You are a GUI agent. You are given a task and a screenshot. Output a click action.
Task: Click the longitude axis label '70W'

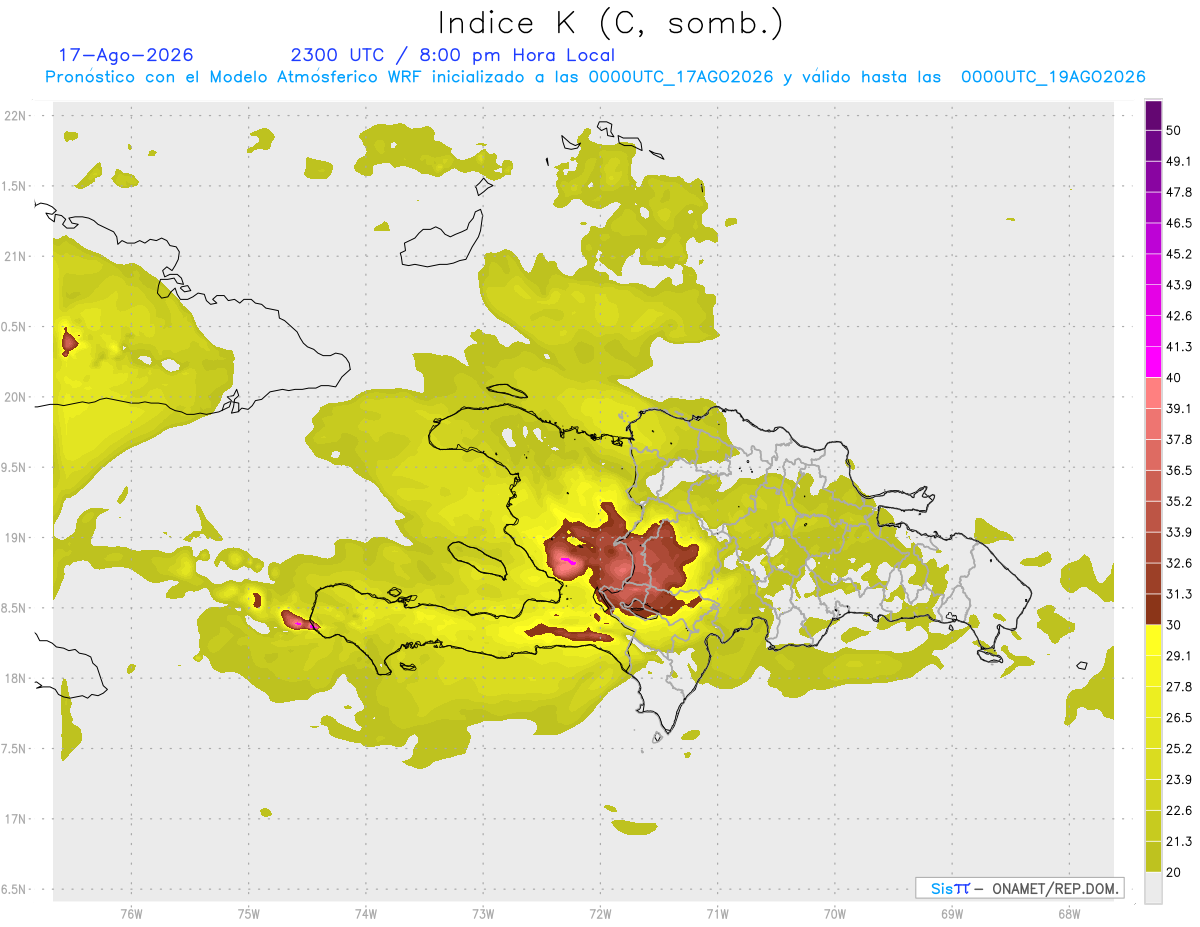[835, 914]
